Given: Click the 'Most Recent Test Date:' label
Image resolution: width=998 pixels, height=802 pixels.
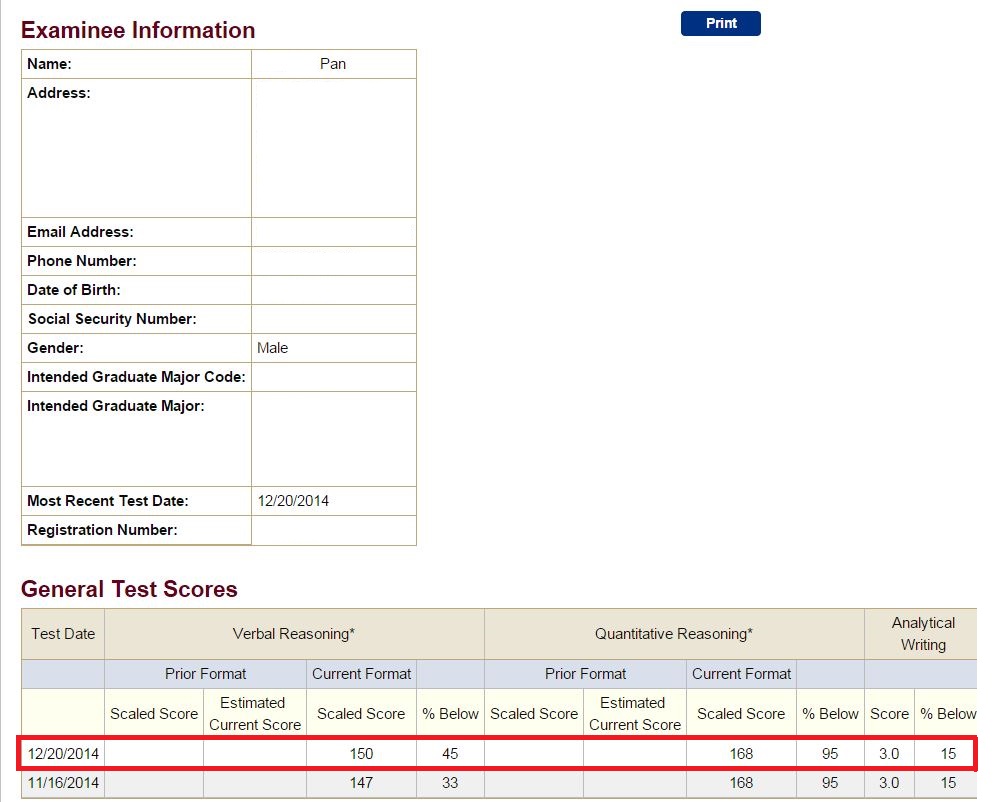Looking at the screenshot, I should point(108,501).
